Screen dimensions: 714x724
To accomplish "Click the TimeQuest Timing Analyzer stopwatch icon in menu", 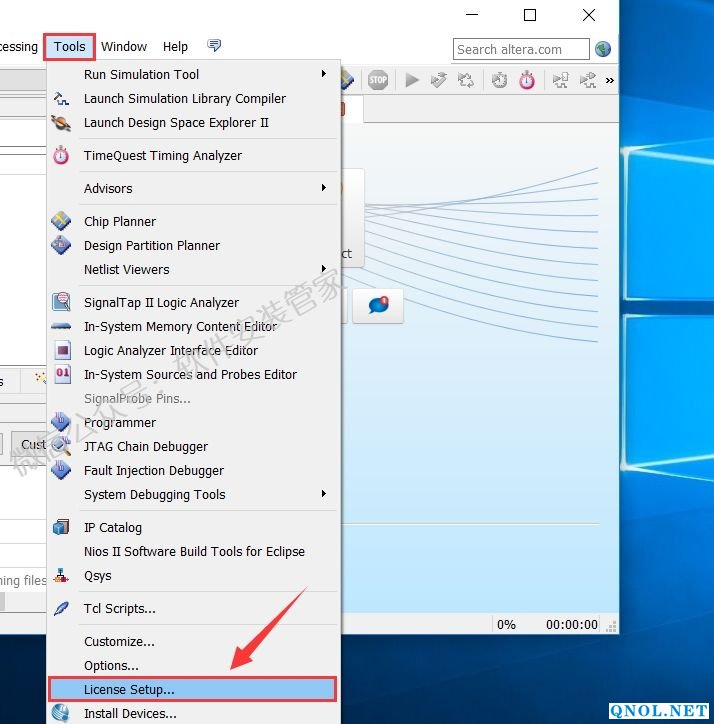I will click(62, 156).
